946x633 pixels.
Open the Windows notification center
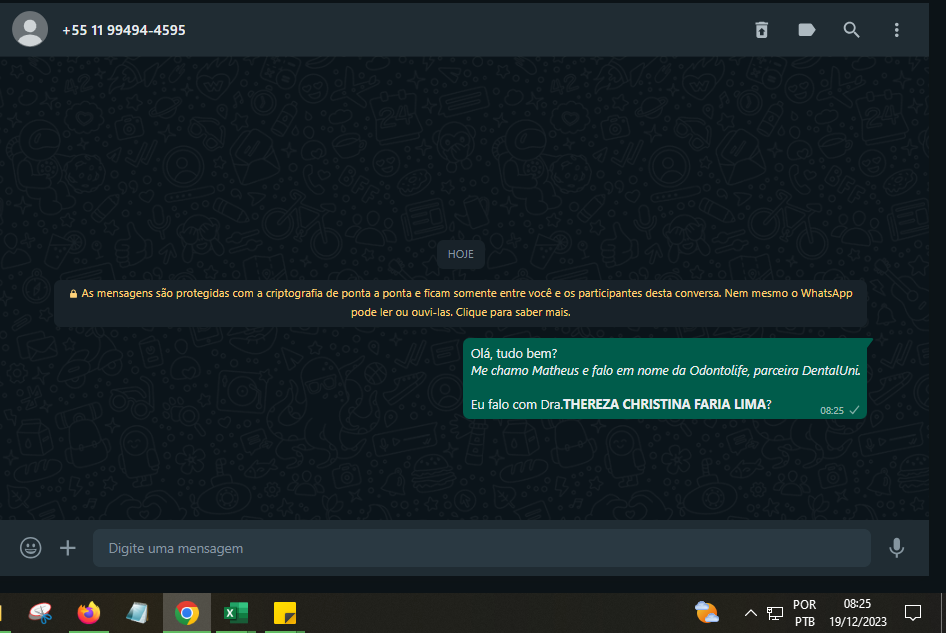click(913, 613)
